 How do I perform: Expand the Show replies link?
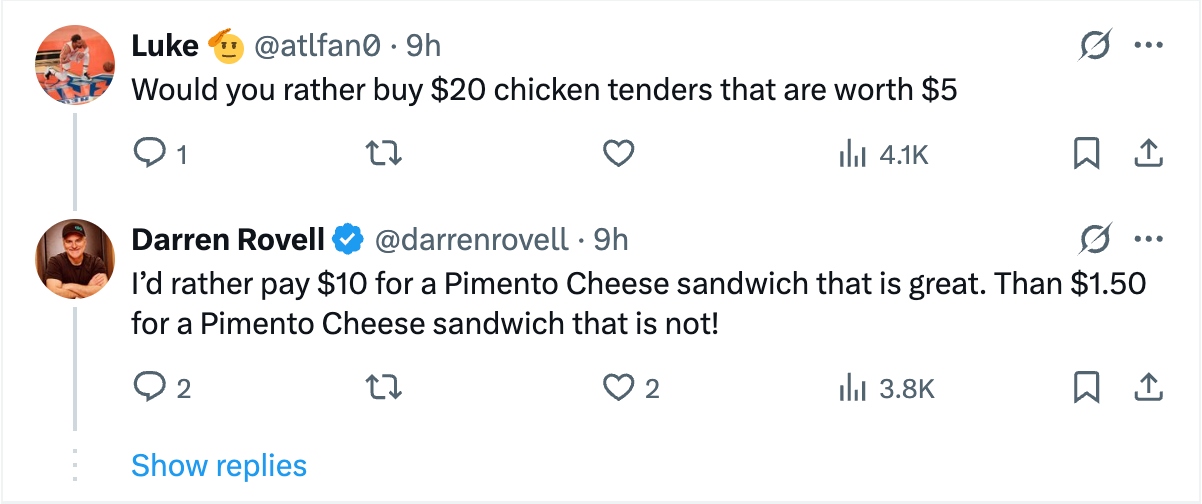[218, 465]
